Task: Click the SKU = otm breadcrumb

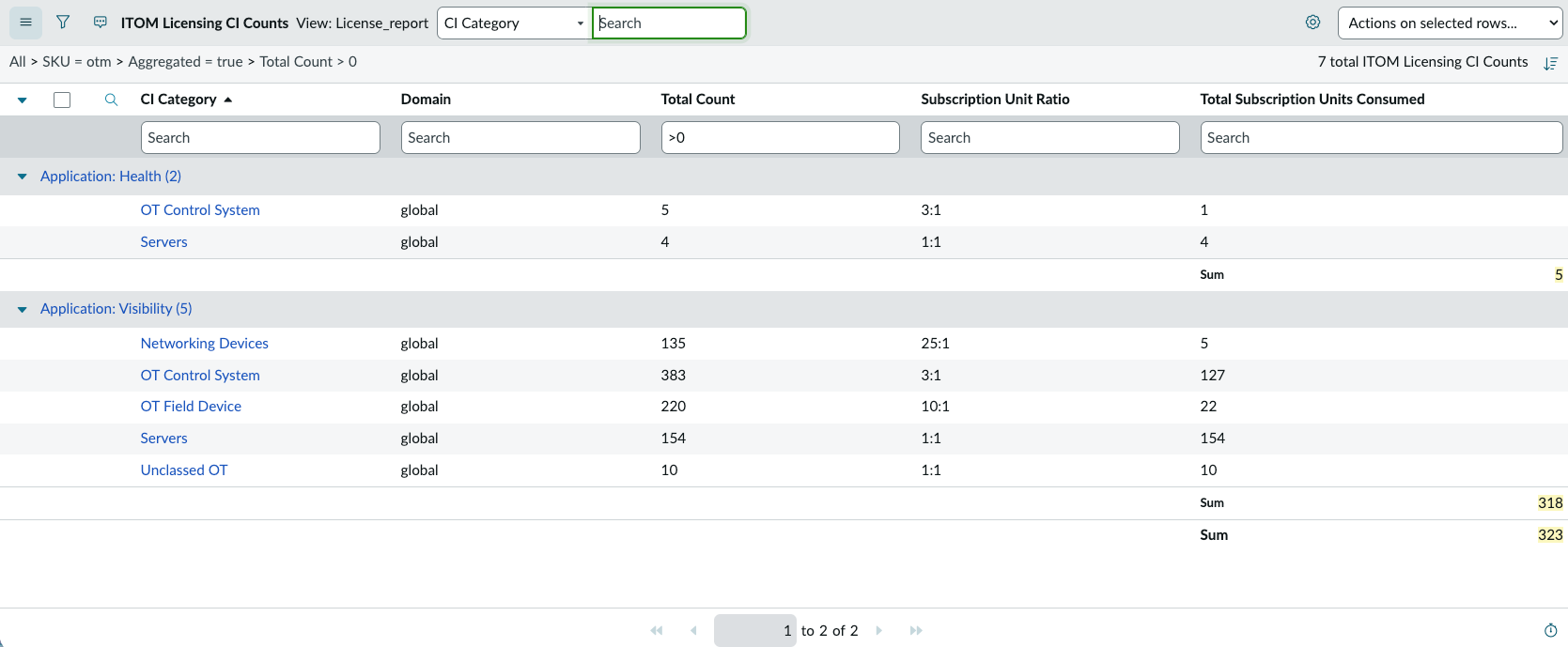Action: coord(77,62)
